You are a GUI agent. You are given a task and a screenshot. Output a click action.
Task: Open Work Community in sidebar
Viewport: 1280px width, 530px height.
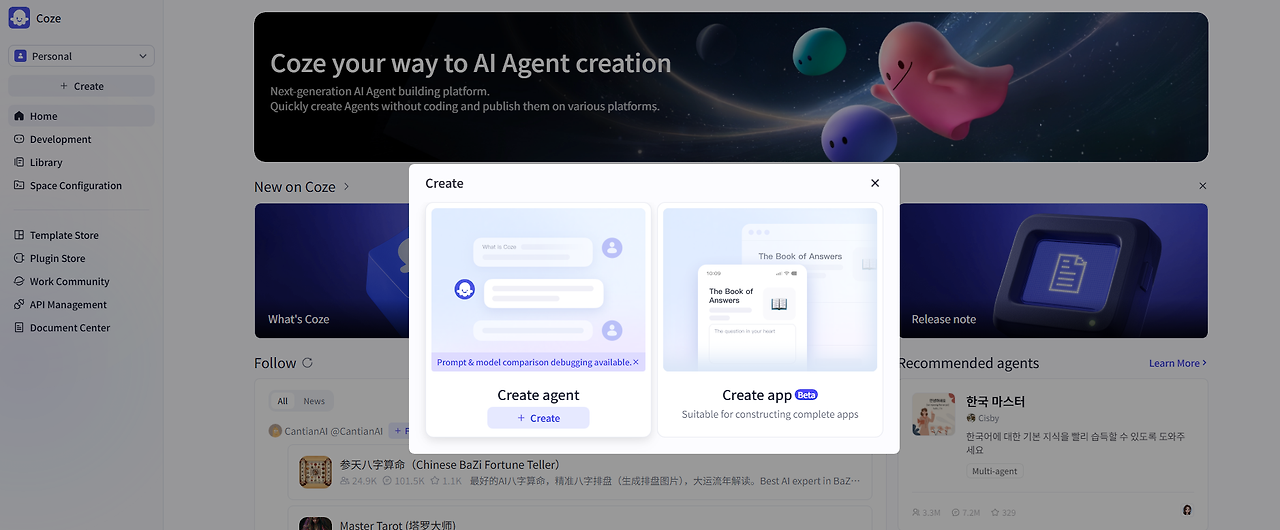(82, 281)
